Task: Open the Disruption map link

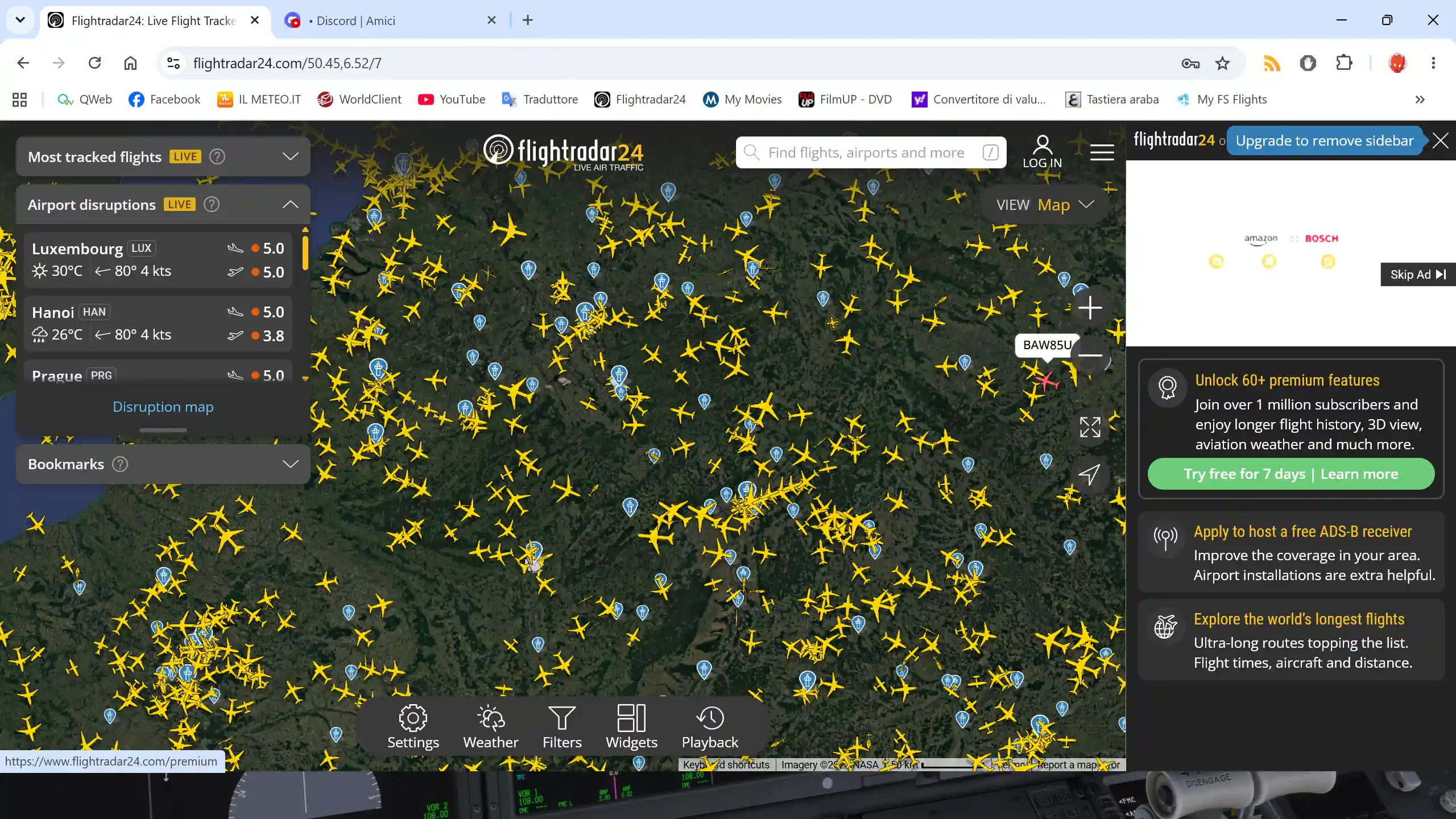Action: point(163,407)
